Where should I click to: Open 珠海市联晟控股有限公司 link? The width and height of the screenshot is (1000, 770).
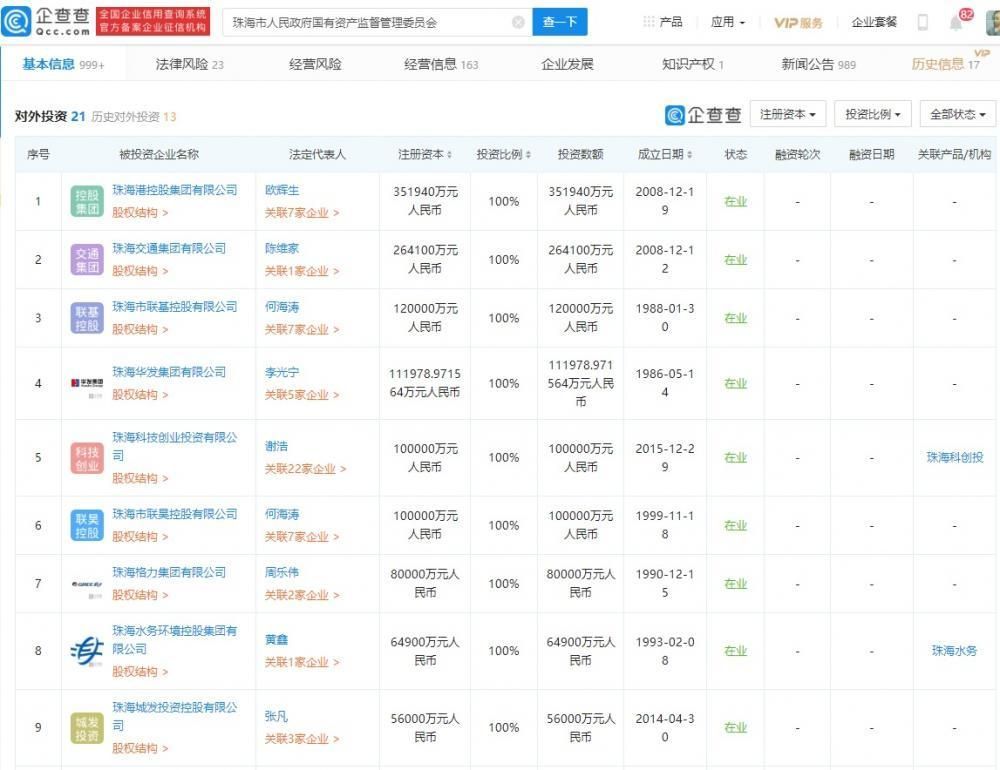(x=175, y=514)
